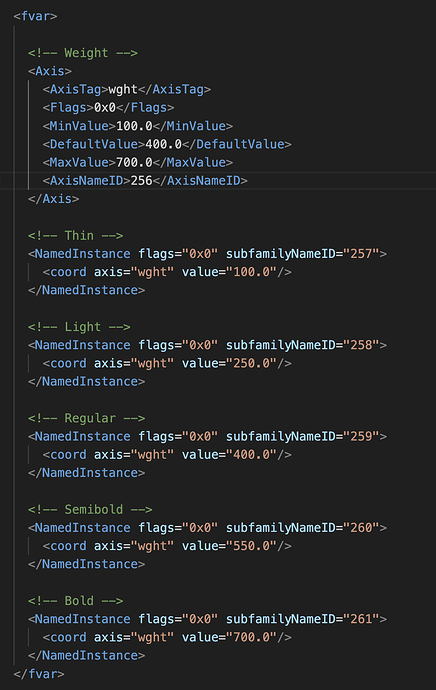Viewport: 436px width, 690px height.
Task: Click subfamilyNameID value 258
Action: [x=361, y=345]
